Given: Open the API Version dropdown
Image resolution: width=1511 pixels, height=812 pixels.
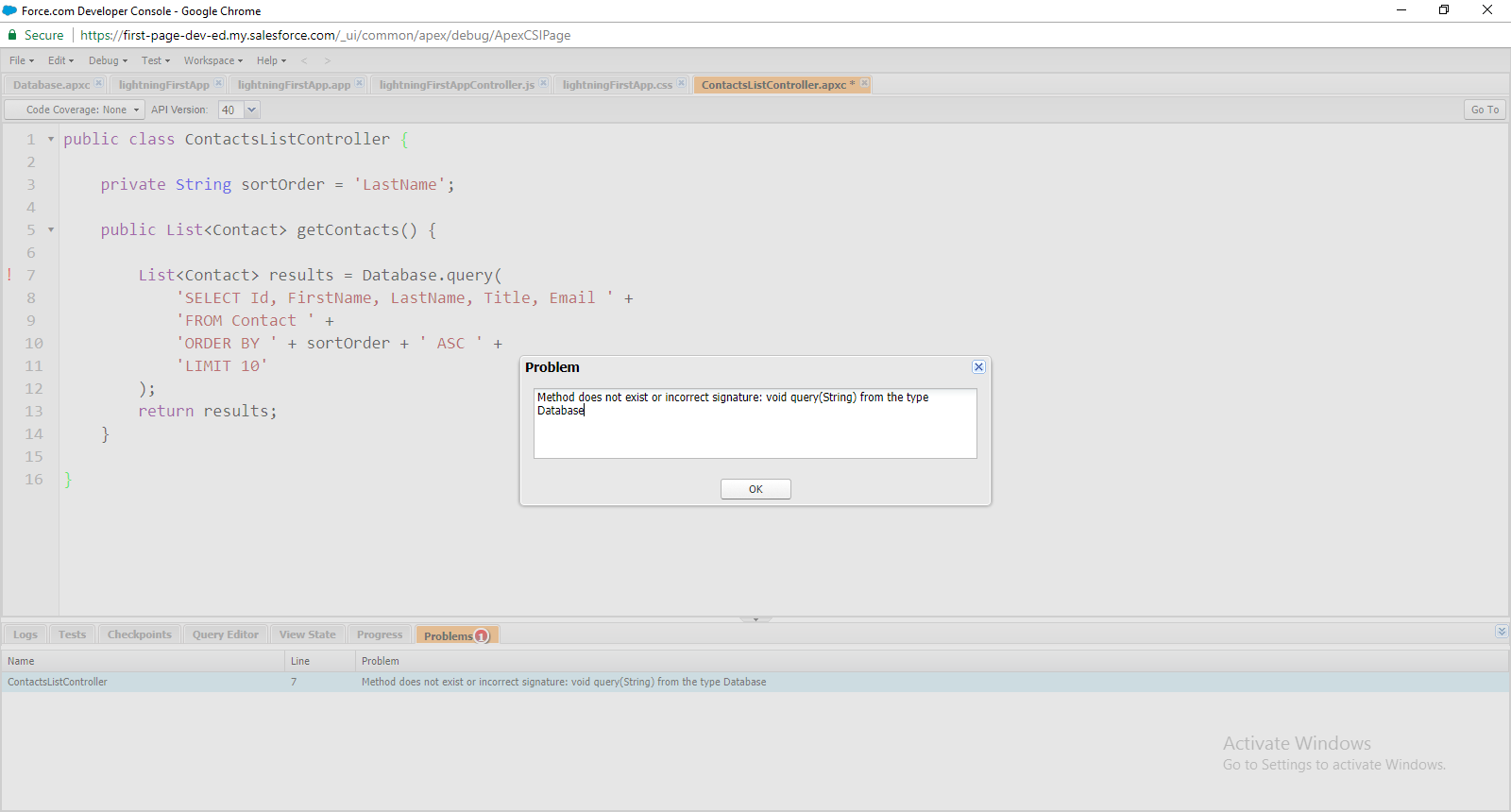Looking at the screenshot, I should tap(251, 110).
